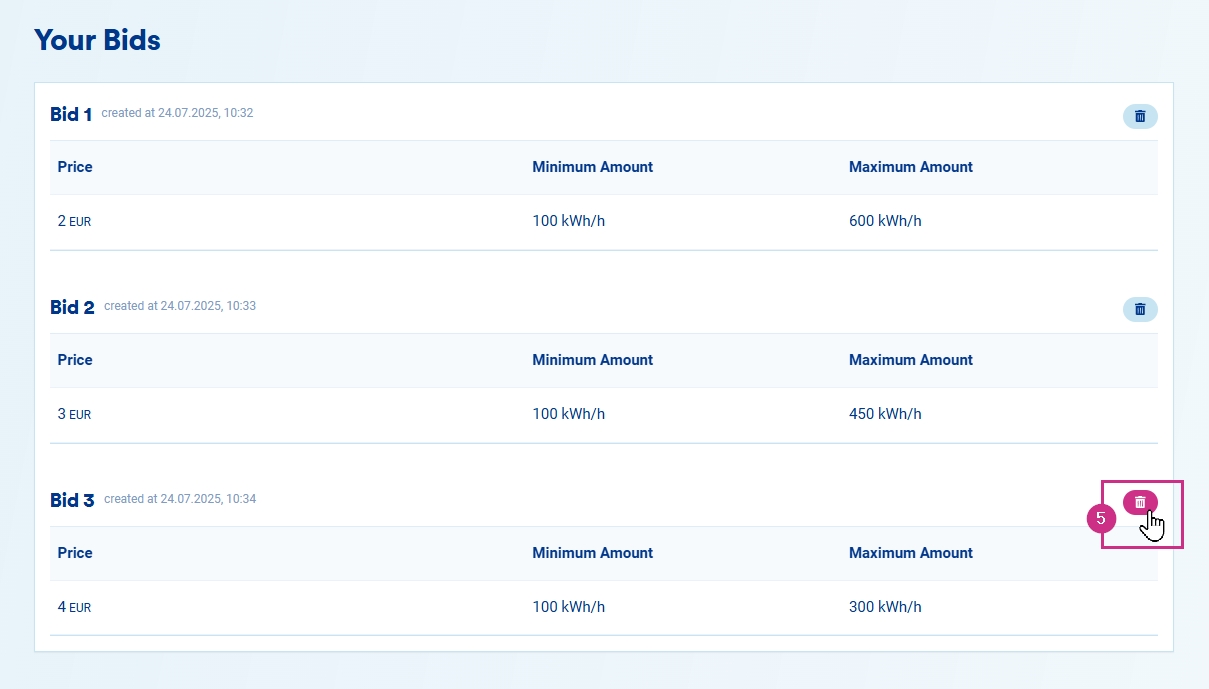Remove Bid 3 using pink trash button
The width and height of the screenshot is (1209, 689).
(x=1140, y=502)
